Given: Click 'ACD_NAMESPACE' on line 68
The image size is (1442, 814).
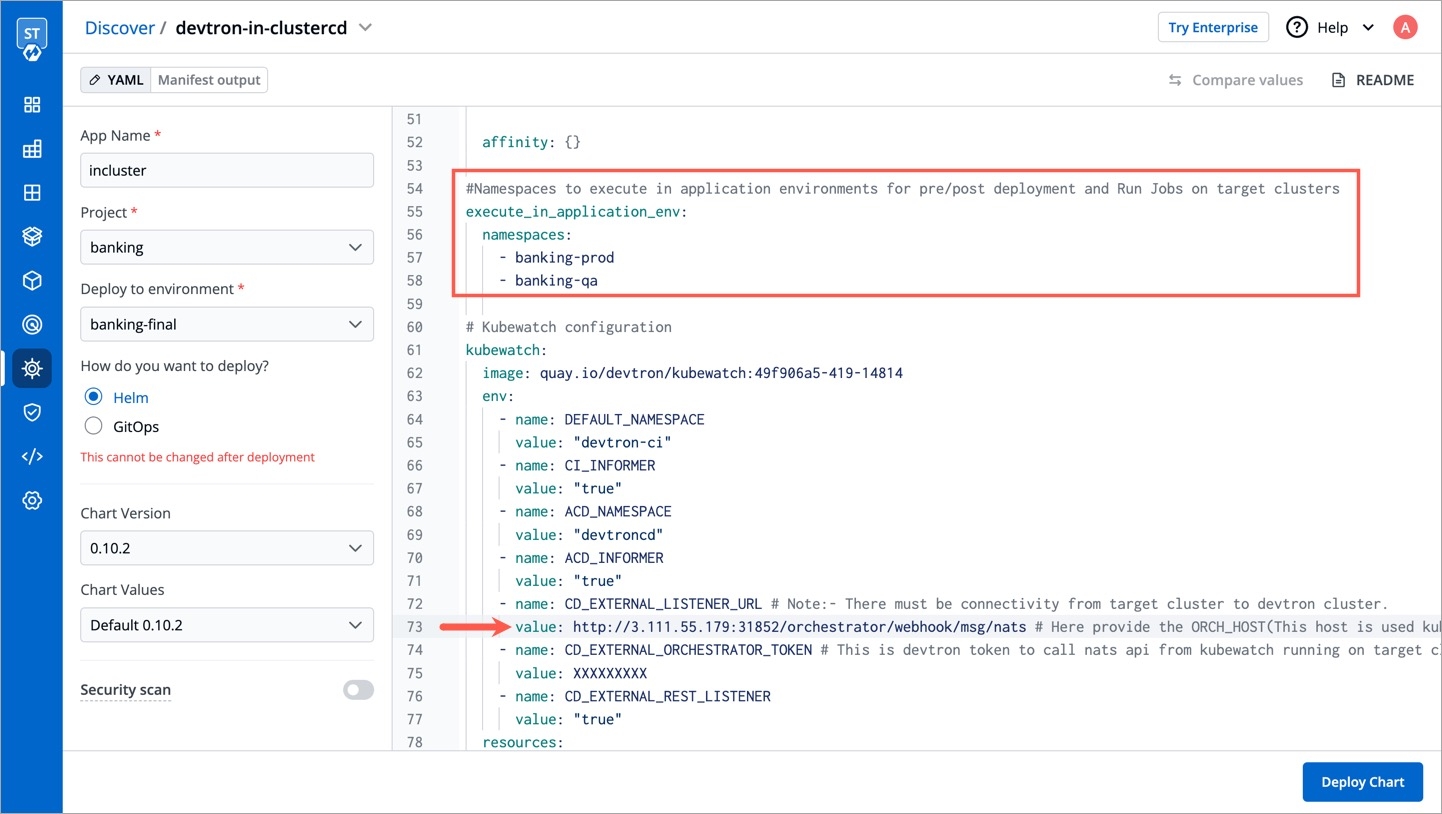Looking at the screenshot, I should pos(618,511).
